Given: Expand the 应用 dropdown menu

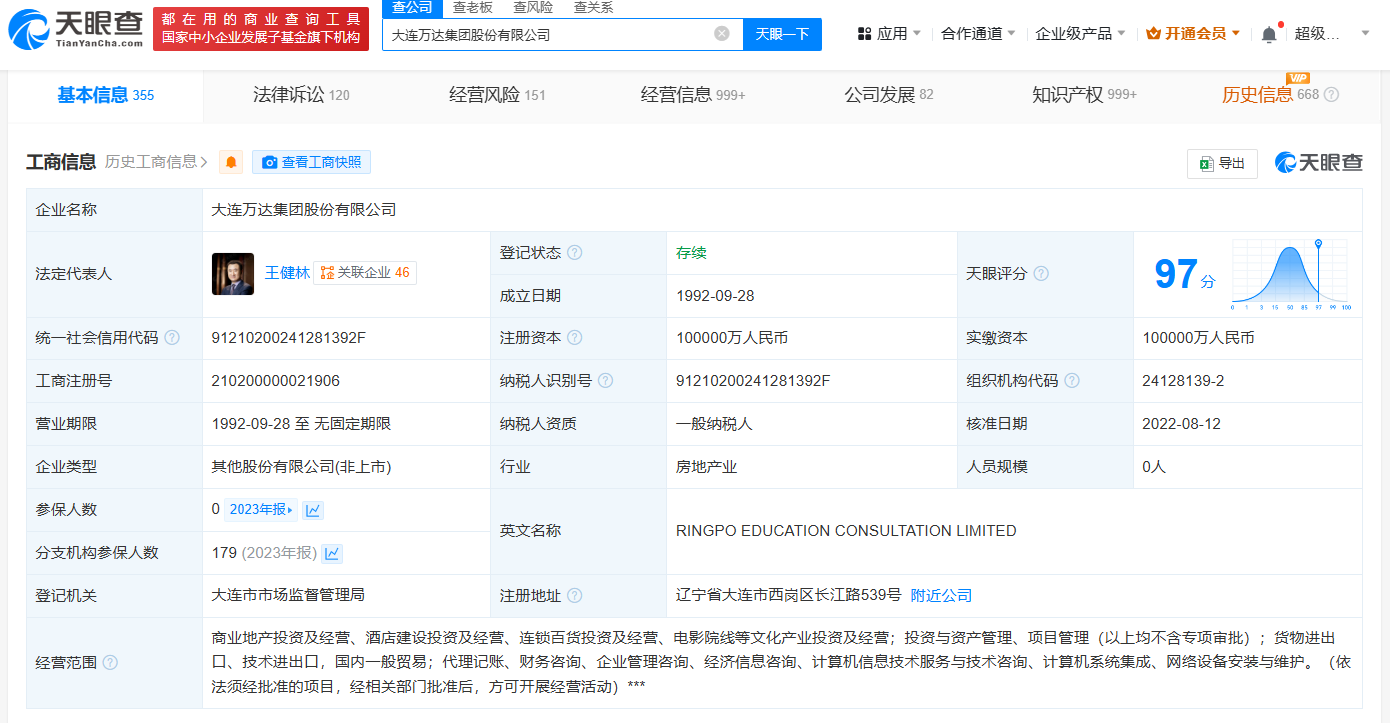Looking at the screenshot, I should [889, 34].
